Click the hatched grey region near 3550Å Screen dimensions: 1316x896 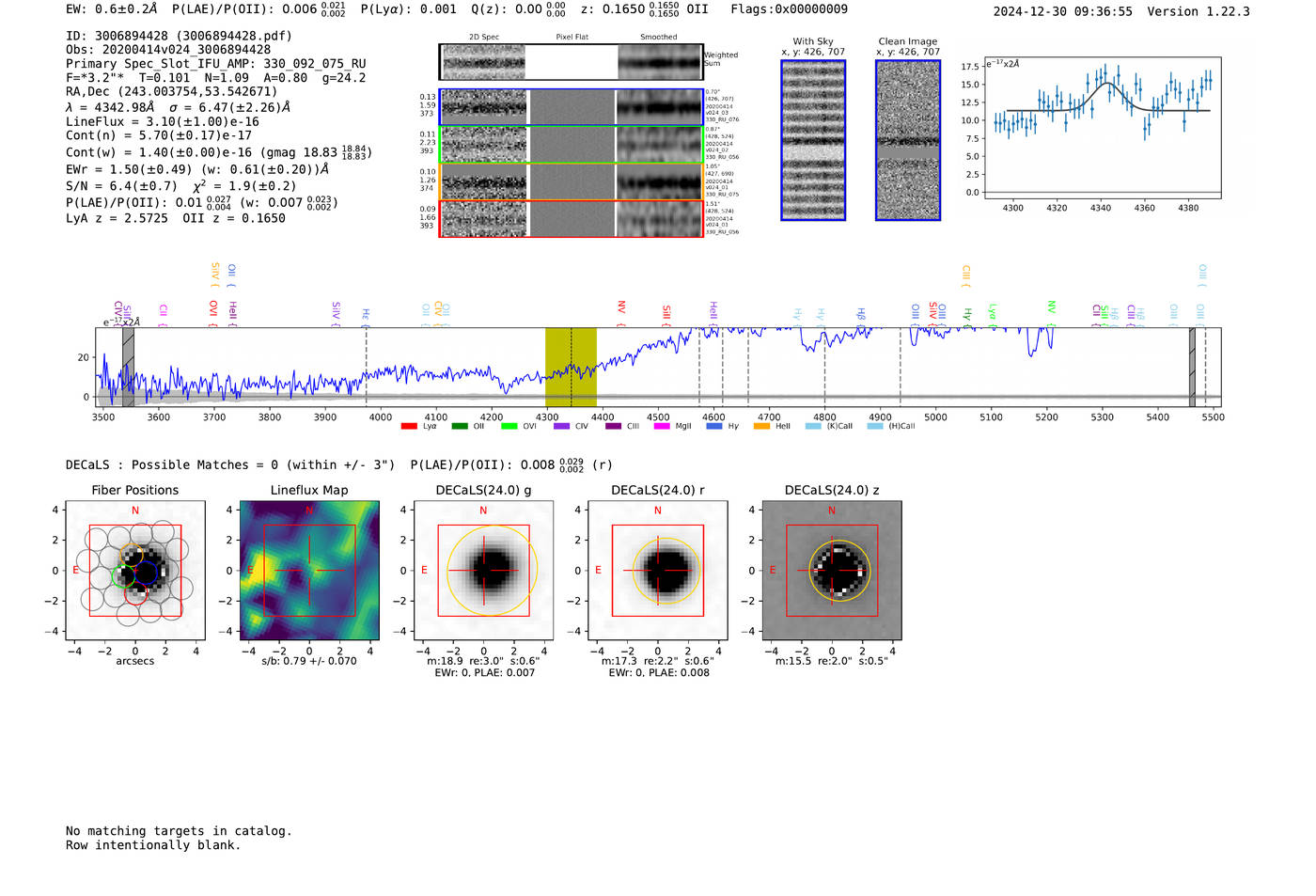click(x=128, y=367)
